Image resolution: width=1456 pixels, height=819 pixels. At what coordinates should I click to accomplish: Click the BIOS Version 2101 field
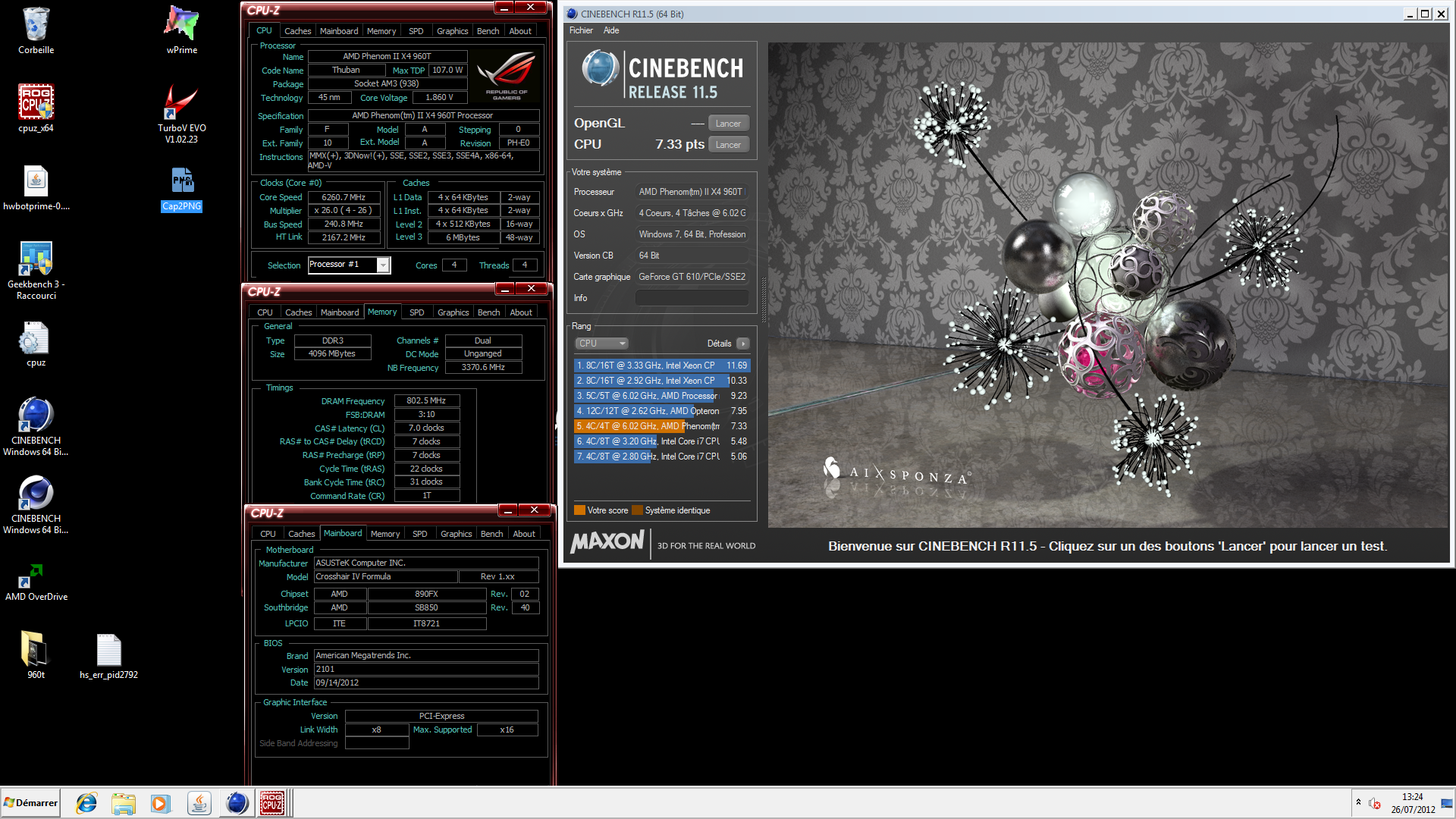pos(426,670)
